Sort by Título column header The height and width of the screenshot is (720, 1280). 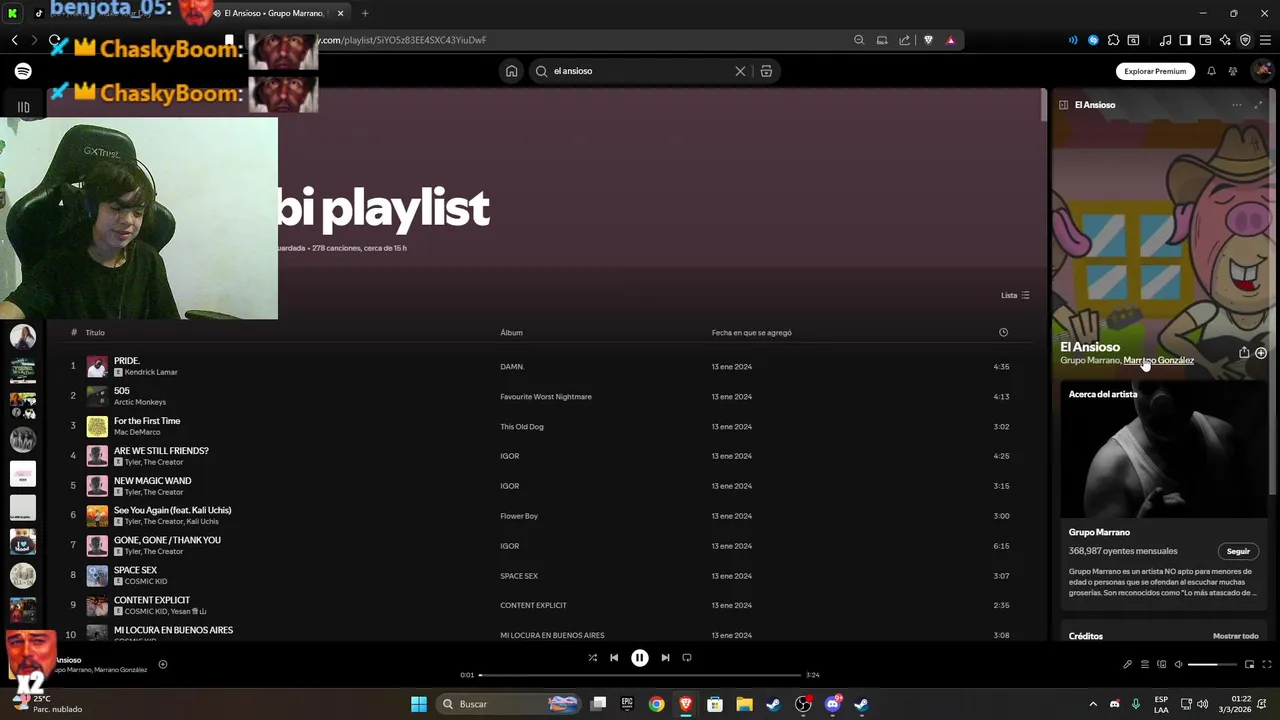pos(95,332)
